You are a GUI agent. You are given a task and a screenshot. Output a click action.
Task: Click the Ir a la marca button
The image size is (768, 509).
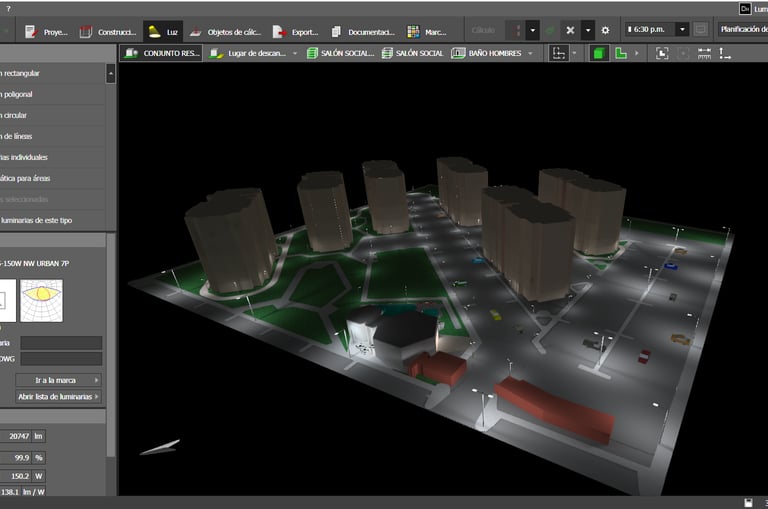point(59,380)
